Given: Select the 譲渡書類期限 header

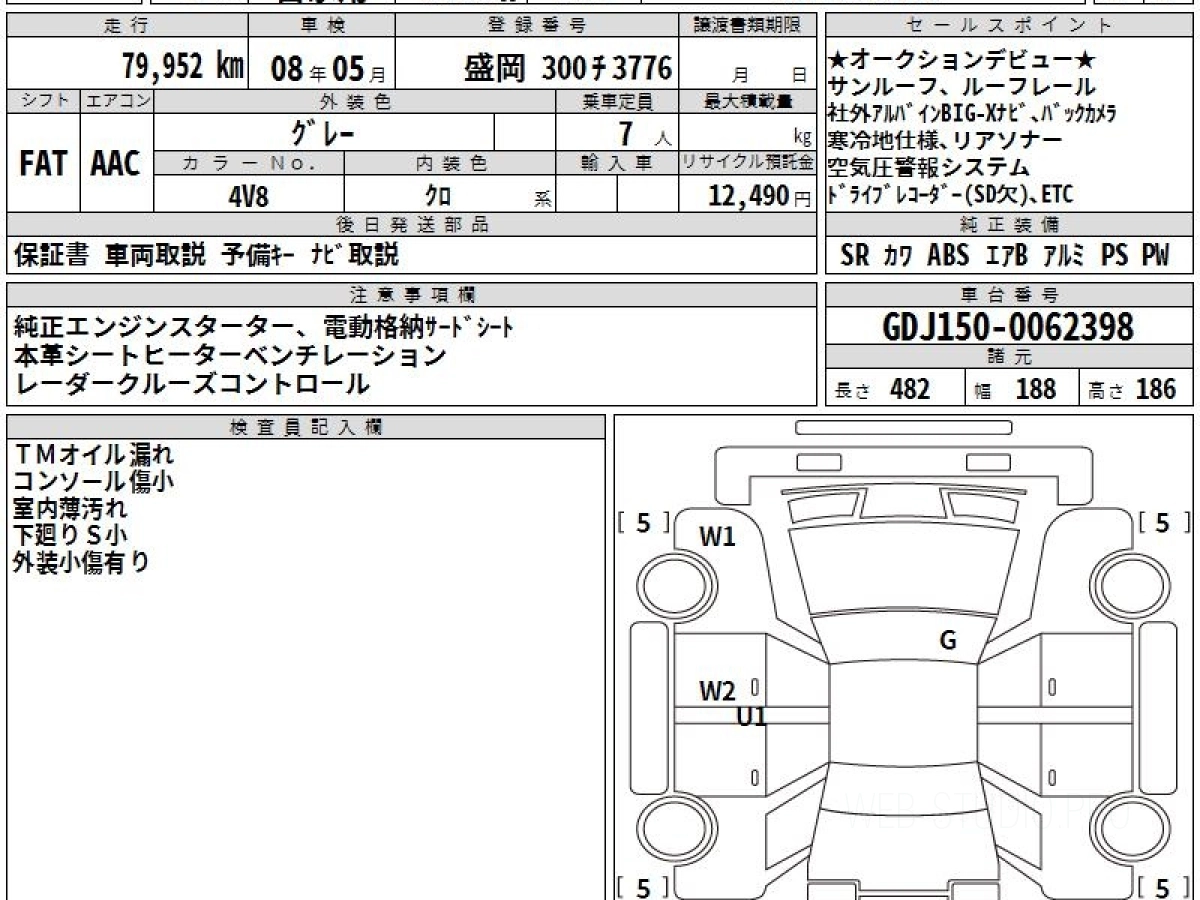Looking at the screenshot, I should point(748,26).
